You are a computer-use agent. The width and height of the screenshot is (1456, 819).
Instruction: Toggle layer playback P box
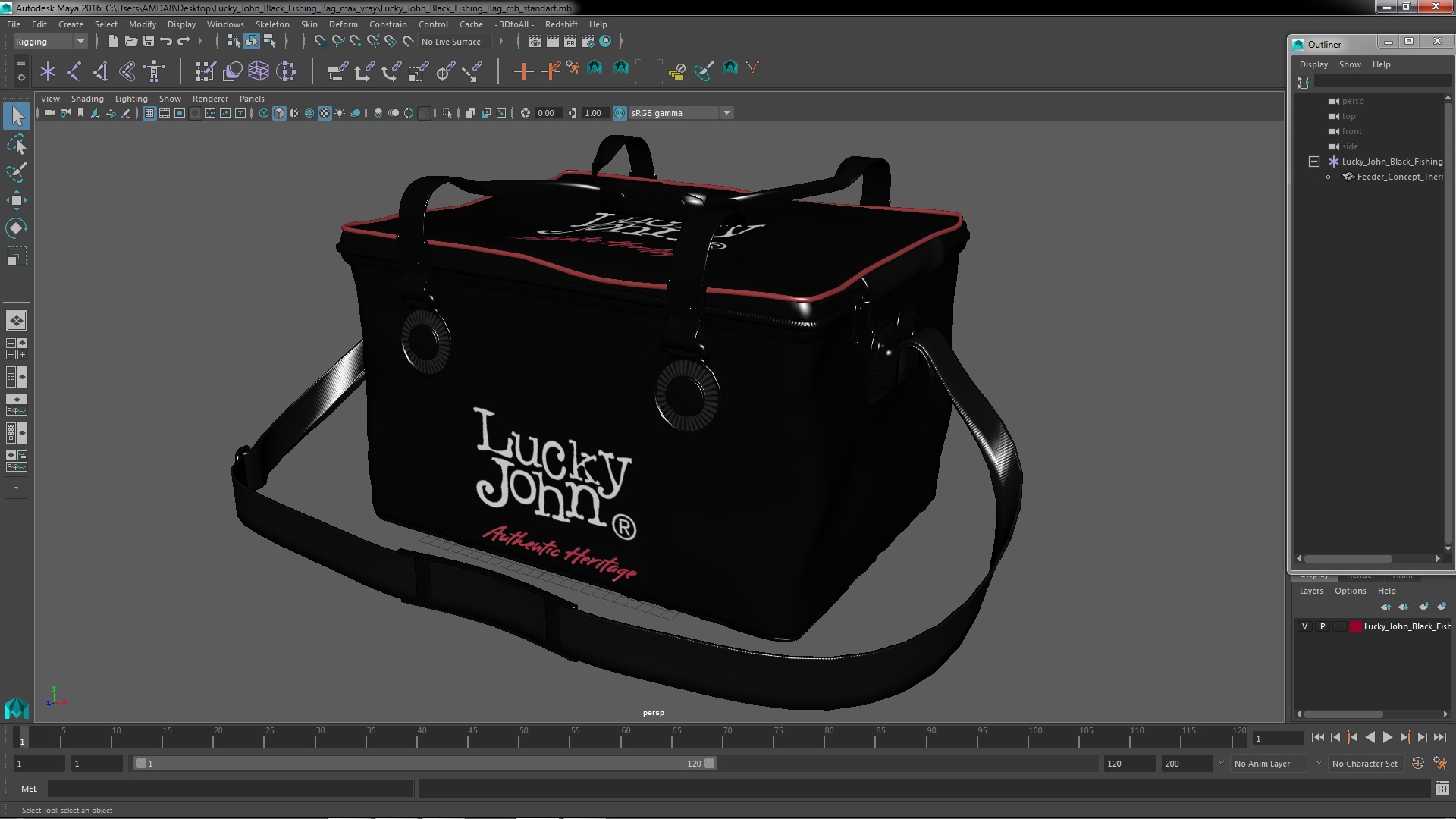pyautogui.click(x=1323, y=626)
